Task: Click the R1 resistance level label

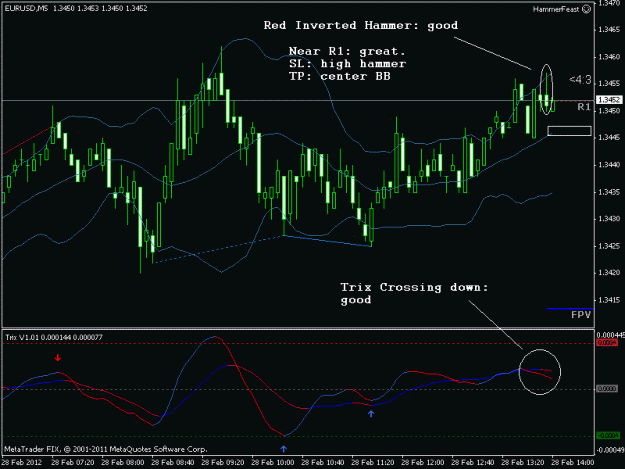Action: [584, 107]
